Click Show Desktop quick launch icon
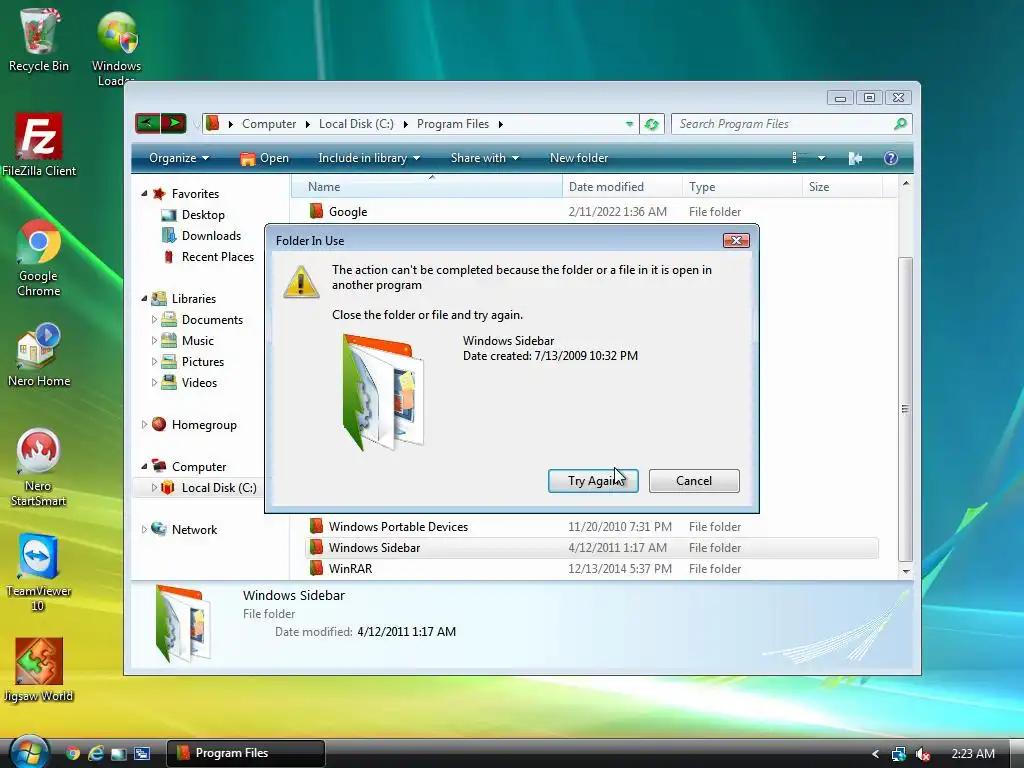 click(x=119, y=754)
